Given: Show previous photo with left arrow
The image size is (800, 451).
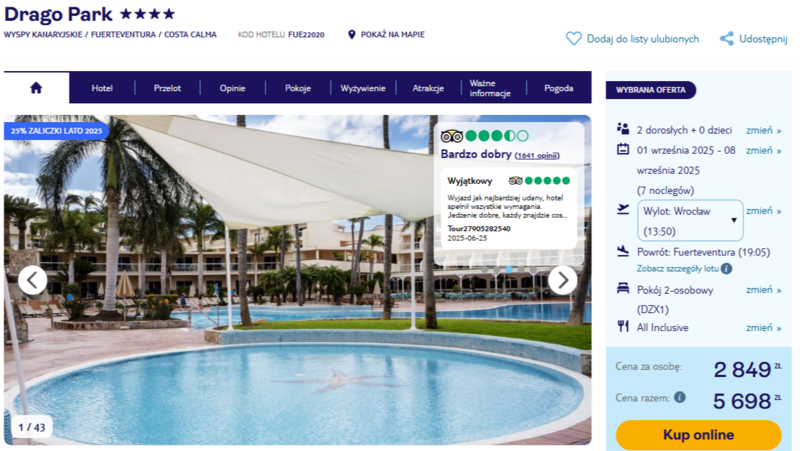Looking at the screenshot, I should pyautogui.click(x=33, y=280).
